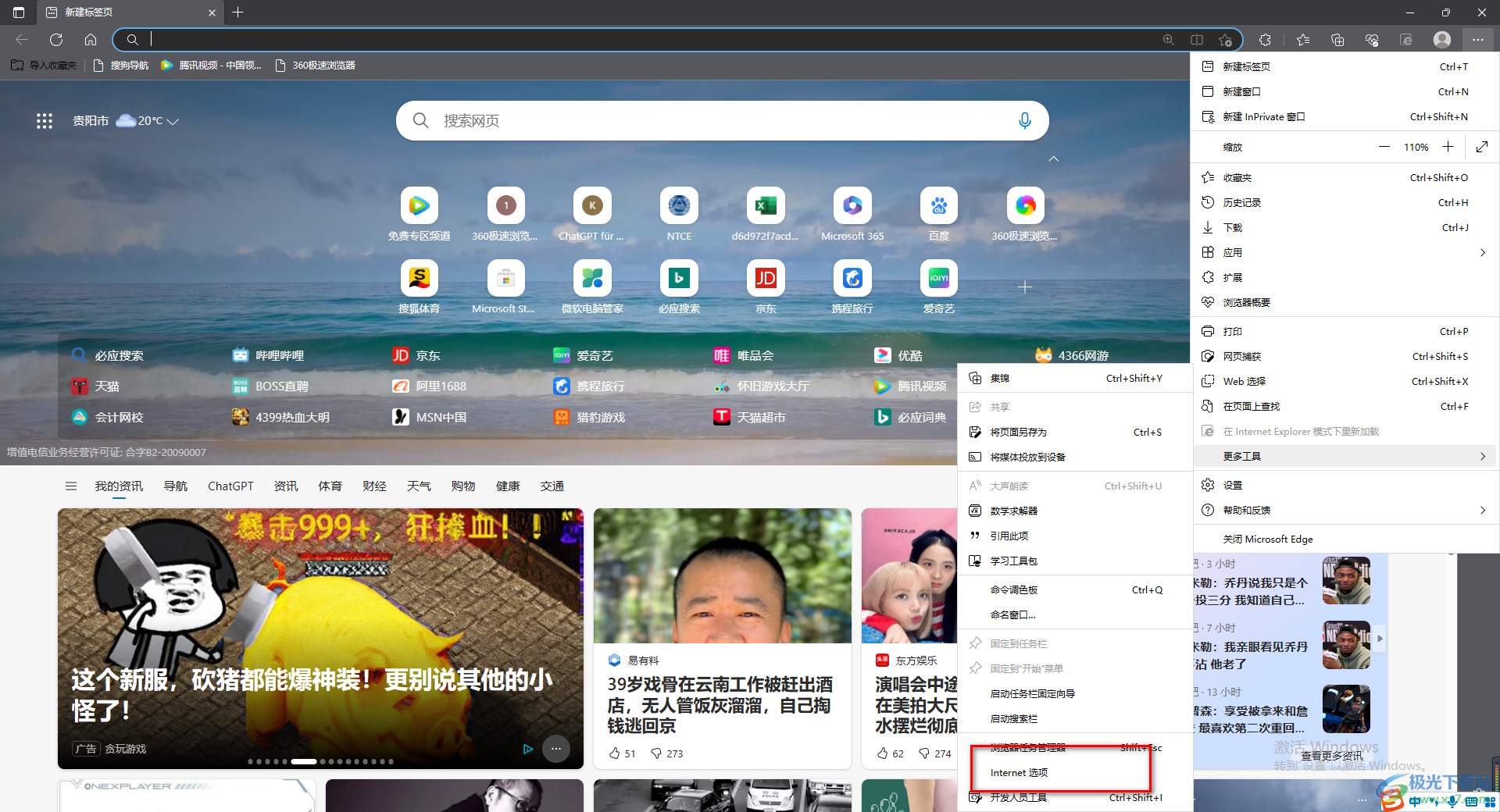
Task: Click the microphone voice search icon
Action: [1025, 121]
